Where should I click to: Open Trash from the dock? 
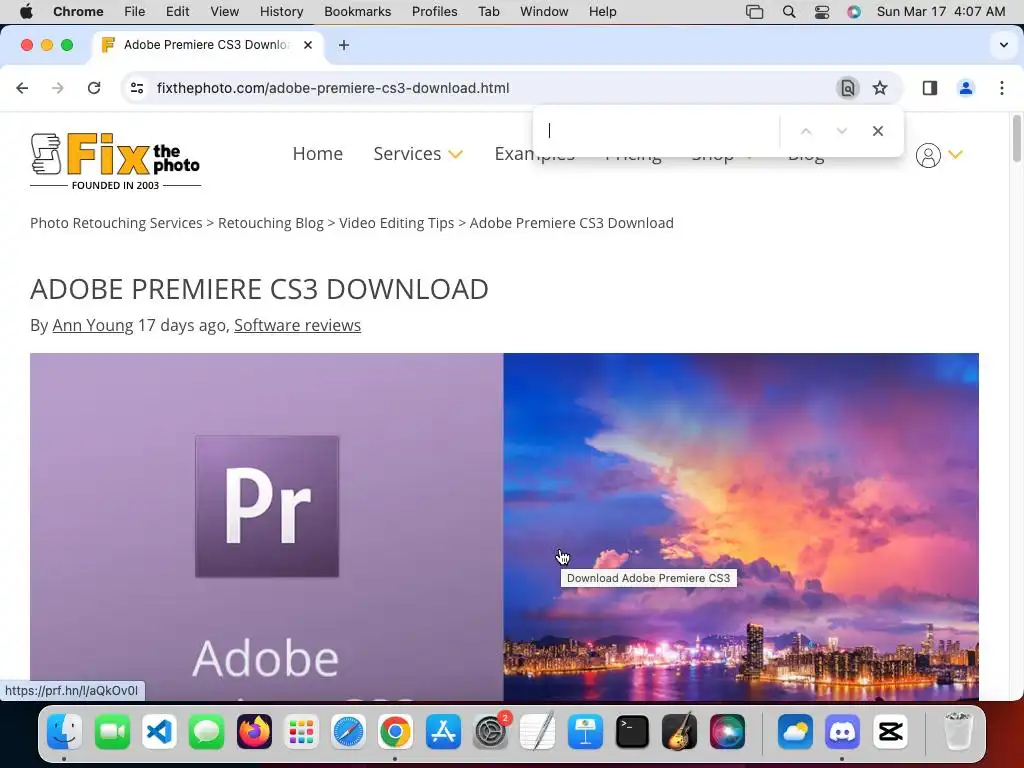pyautogui.click(x=957, y=731)
